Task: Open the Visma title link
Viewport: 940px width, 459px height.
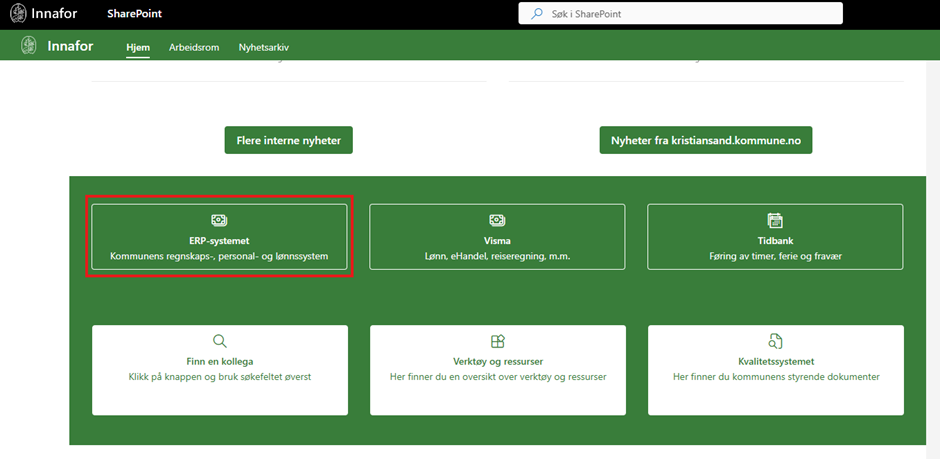Action: pyautogui.click(x=497, y=241)
